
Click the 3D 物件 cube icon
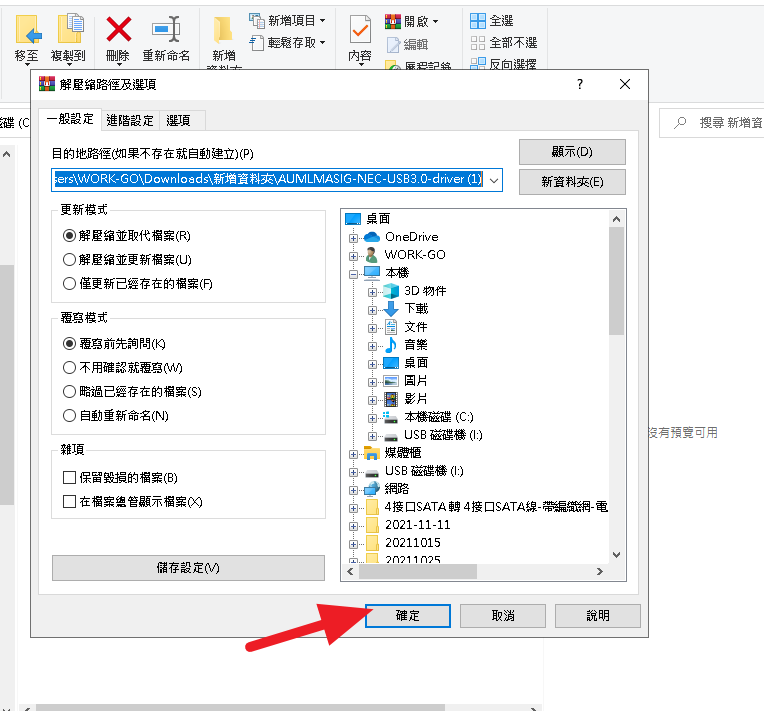[x=391, y=291]
